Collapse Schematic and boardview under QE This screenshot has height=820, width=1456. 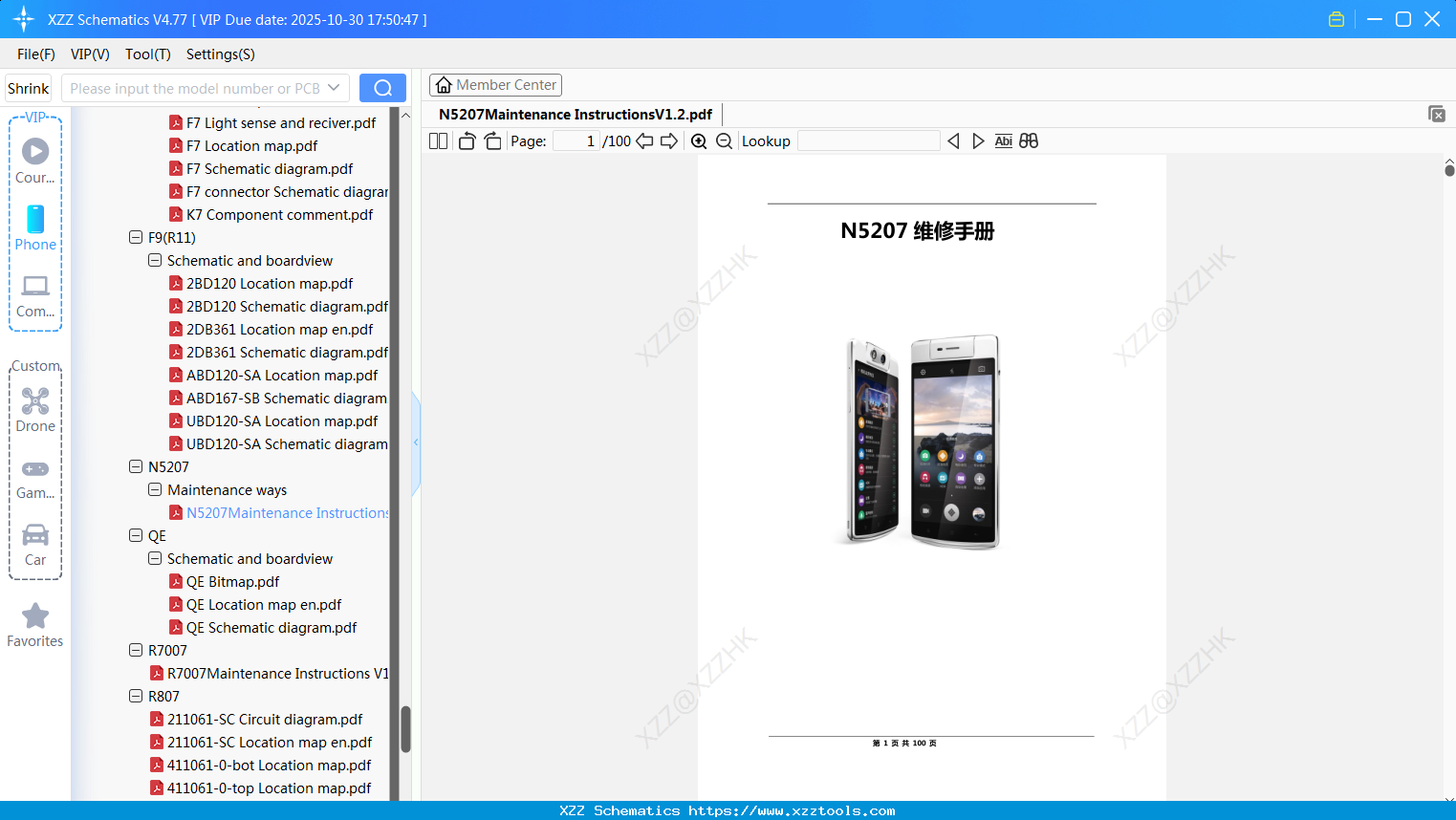(x=155, y=558)
